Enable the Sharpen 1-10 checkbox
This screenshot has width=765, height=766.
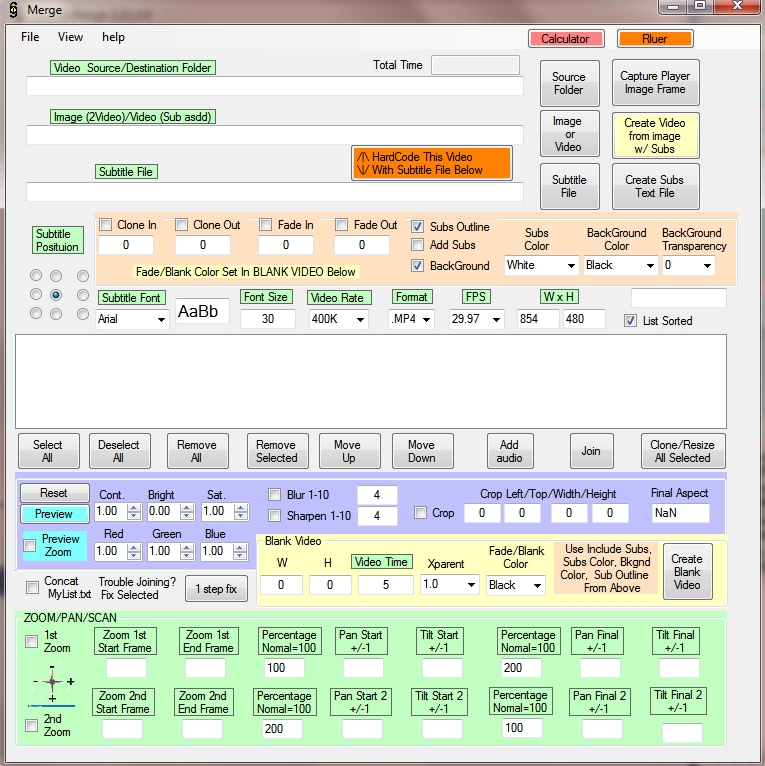275,516
